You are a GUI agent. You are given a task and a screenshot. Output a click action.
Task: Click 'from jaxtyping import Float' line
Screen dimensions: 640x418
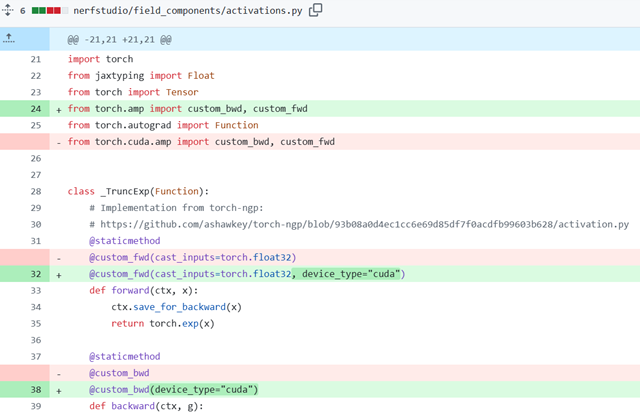tap(141, 76)
